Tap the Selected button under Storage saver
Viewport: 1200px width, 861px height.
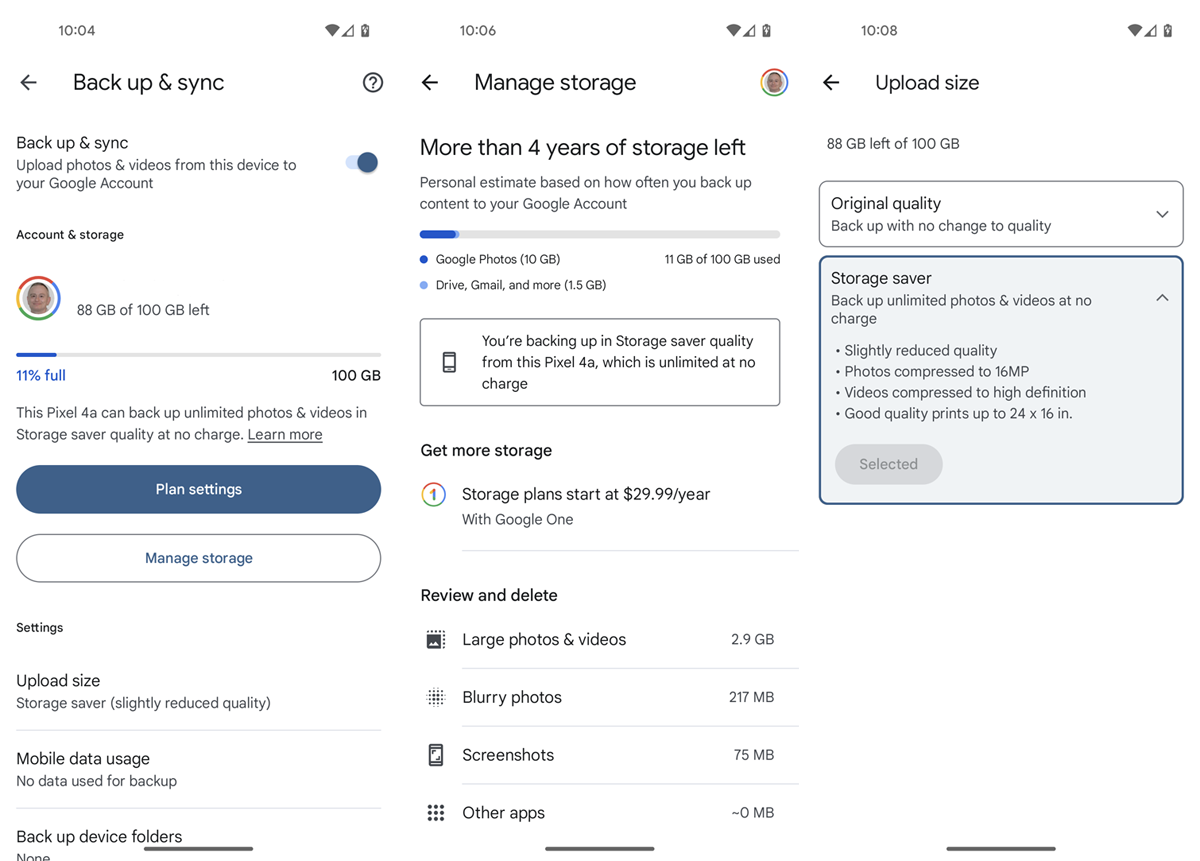tap(888, 464)
